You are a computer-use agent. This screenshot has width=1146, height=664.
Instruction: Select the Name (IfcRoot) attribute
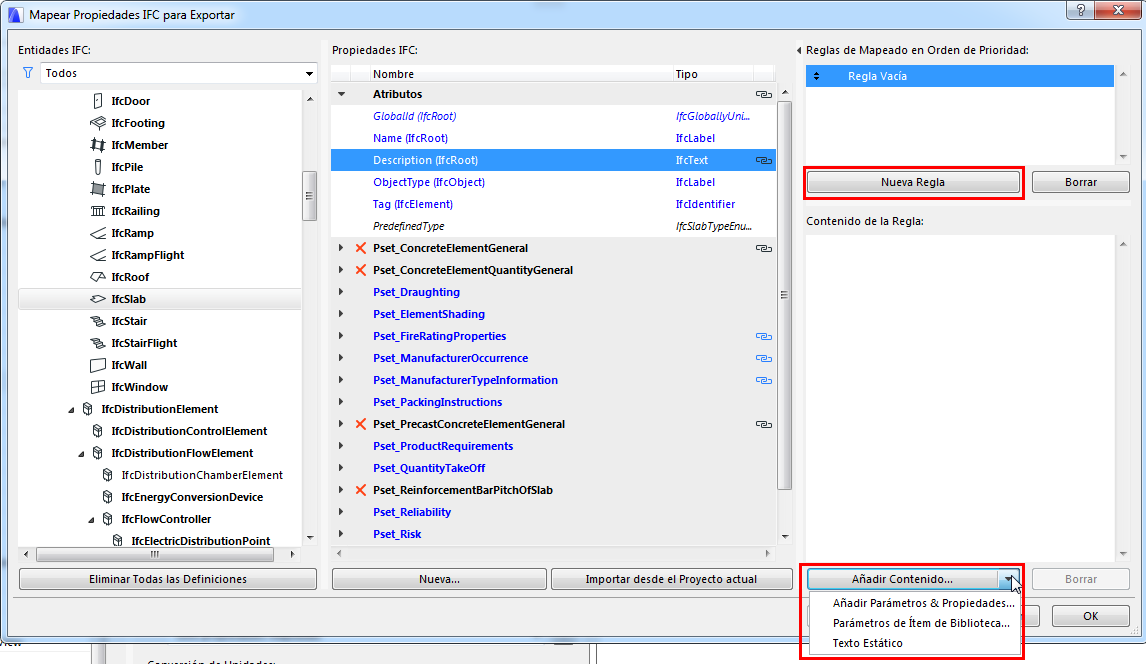(553, 138)
